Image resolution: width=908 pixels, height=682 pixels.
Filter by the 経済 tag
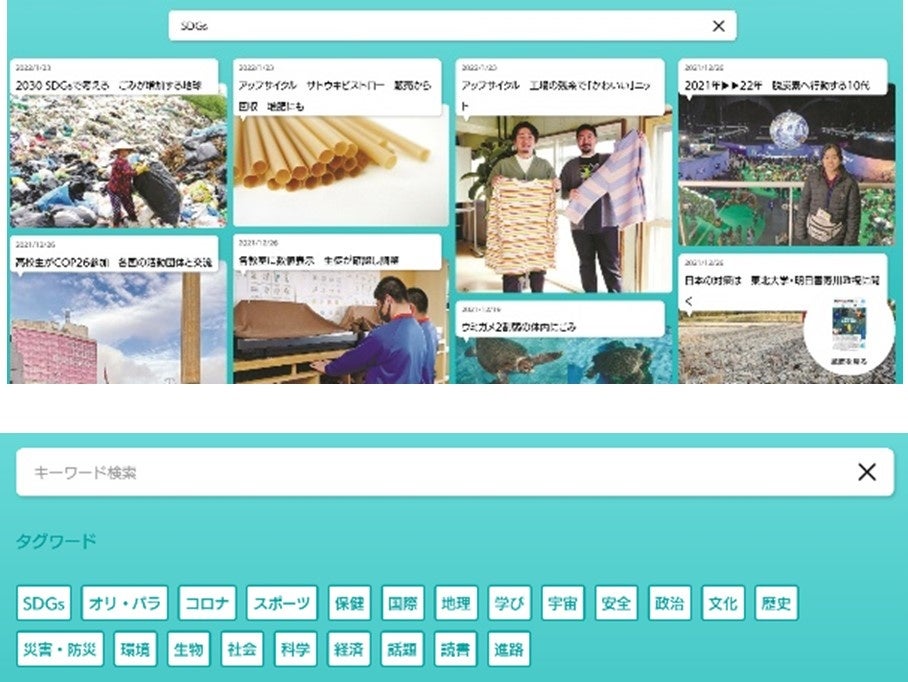pyautogui.click(x=349, y=649)
